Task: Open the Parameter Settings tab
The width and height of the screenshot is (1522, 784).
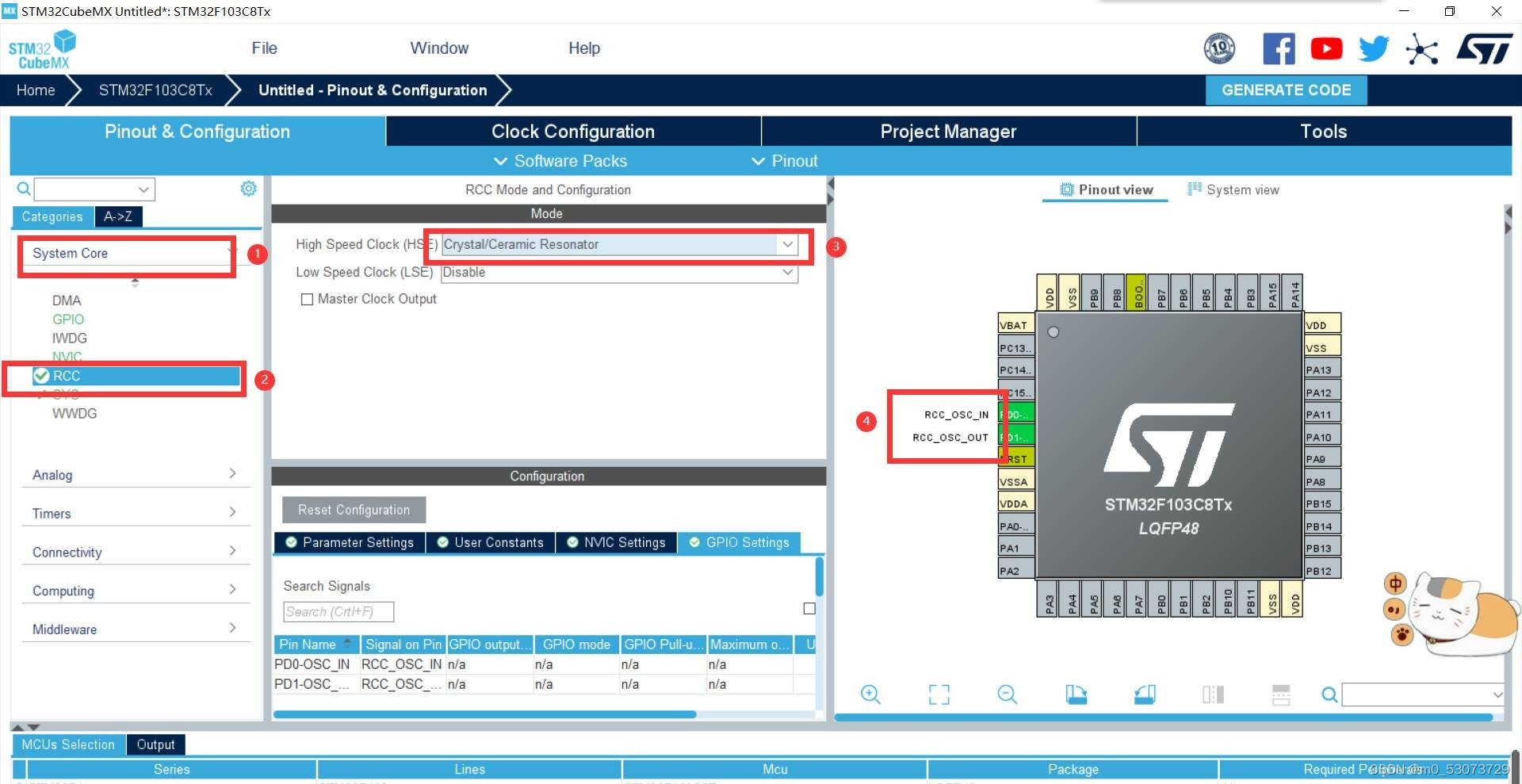Action: [x=350, y=542]
